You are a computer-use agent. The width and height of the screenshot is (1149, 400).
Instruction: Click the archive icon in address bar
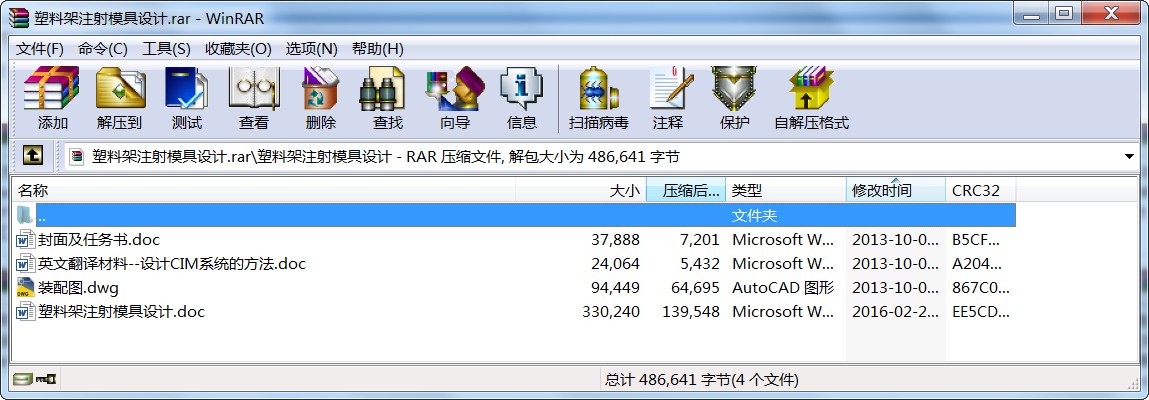pyautogui.click(x=78, y=156)
